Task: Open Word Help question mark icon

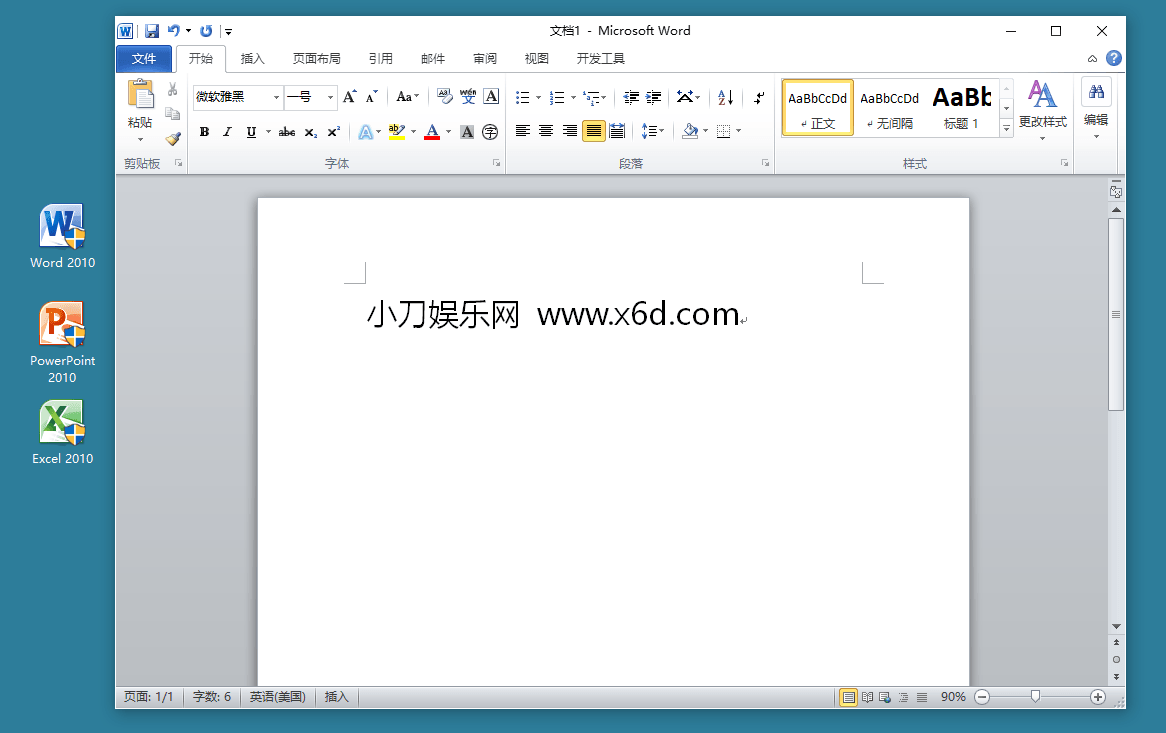Action: 1113,59
